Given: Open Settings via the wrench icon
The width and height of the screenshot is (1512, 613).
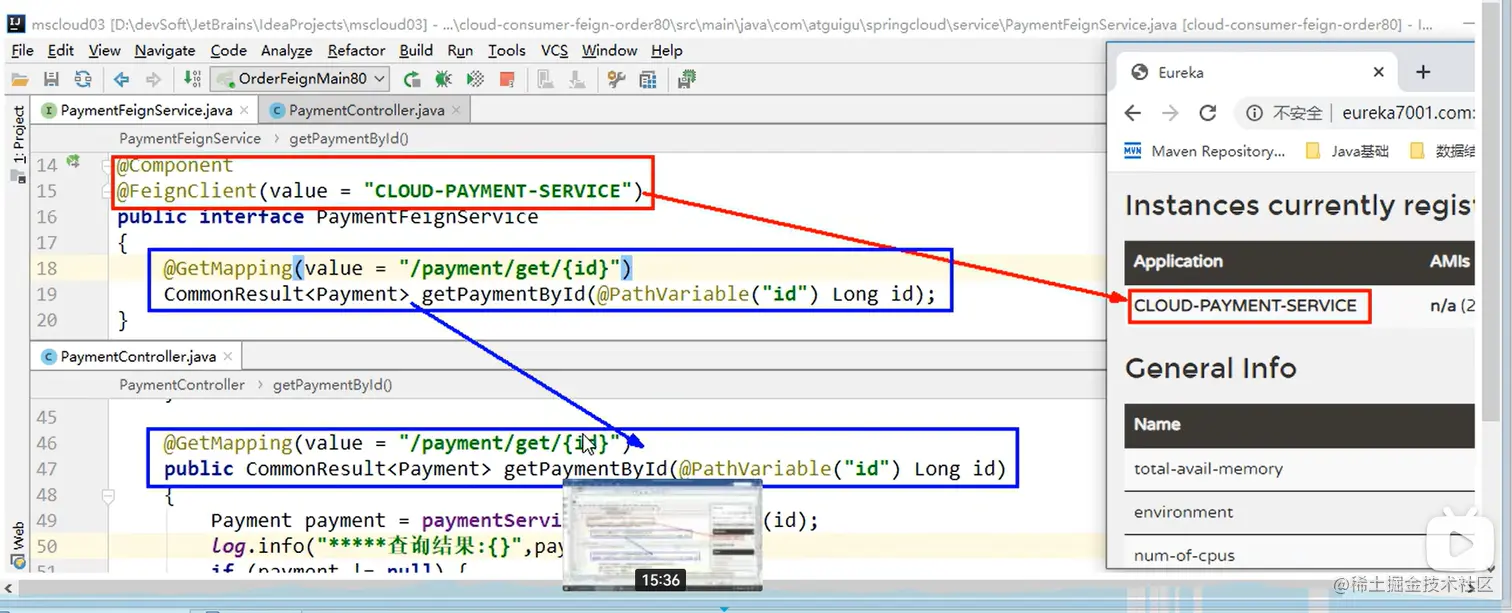Looking at the screenshot, I should [616, 79].
